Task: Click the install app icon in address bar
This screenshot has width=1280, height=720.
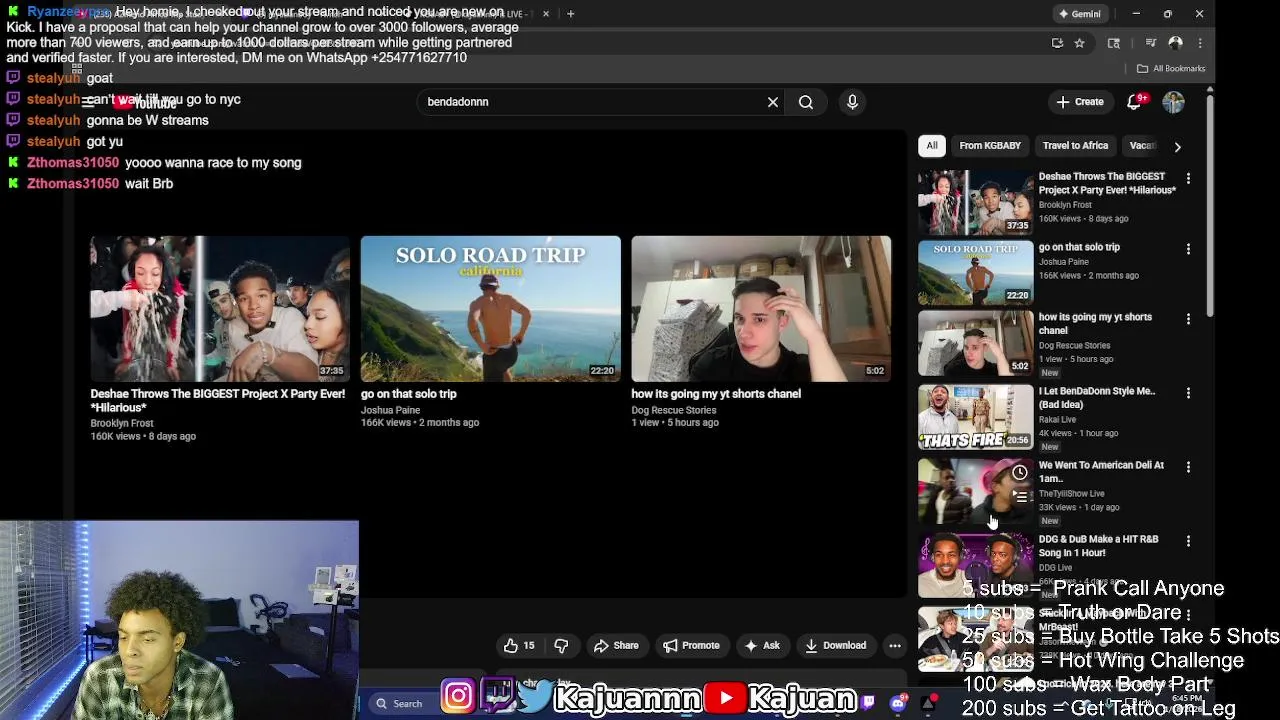Action: pos(1057,43)
